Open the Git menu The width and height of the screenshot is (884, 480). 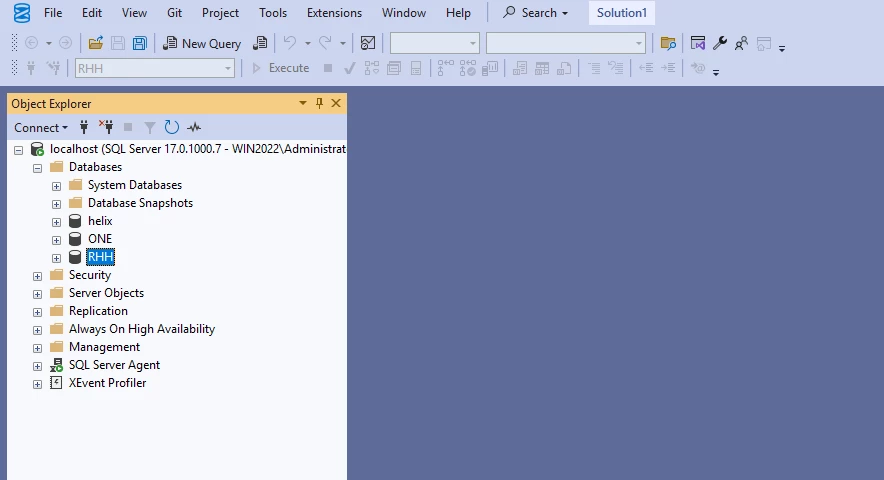(x=174, y=13)
